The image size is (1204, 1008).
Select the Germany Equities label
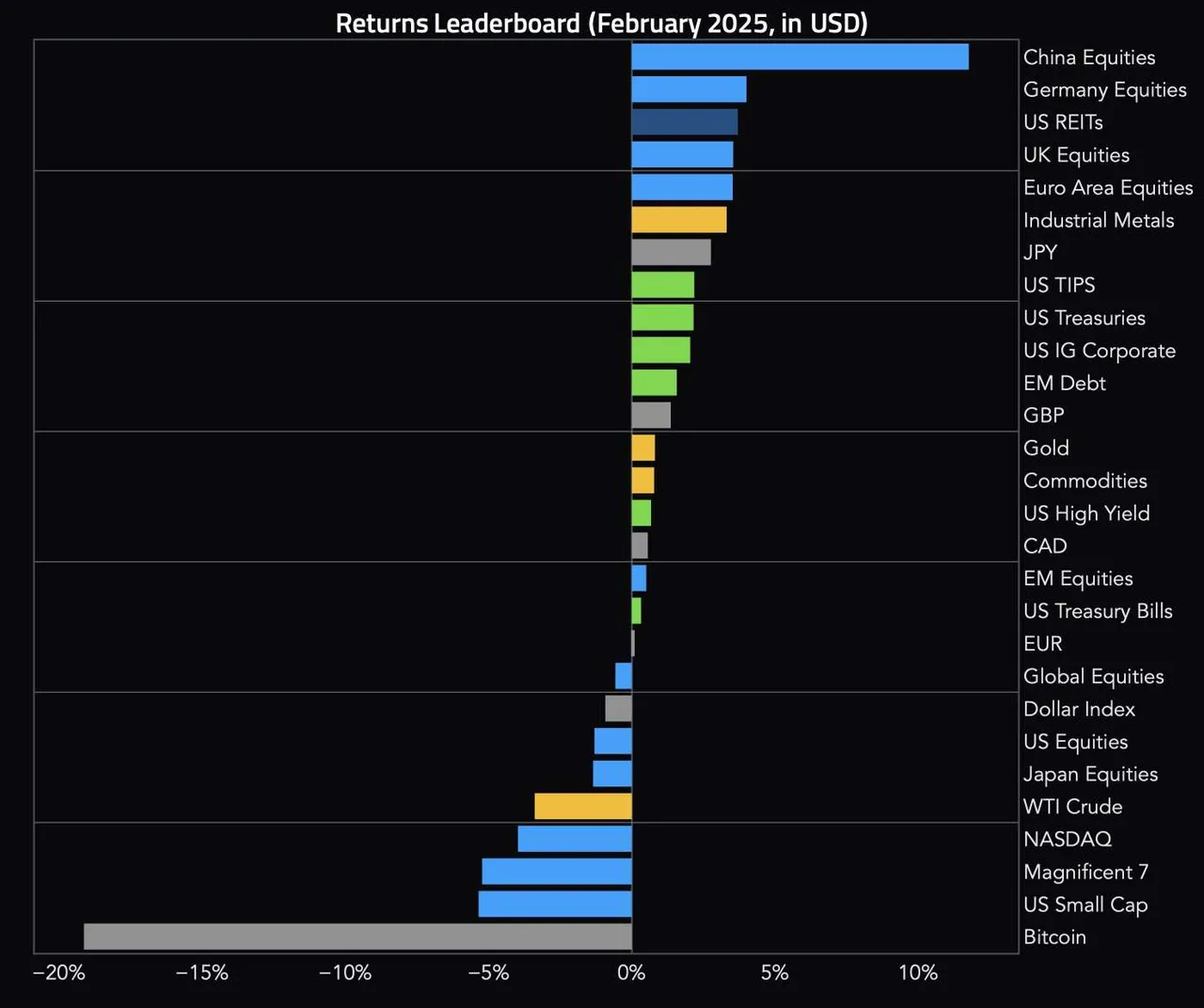click(x=1104, y=90)
